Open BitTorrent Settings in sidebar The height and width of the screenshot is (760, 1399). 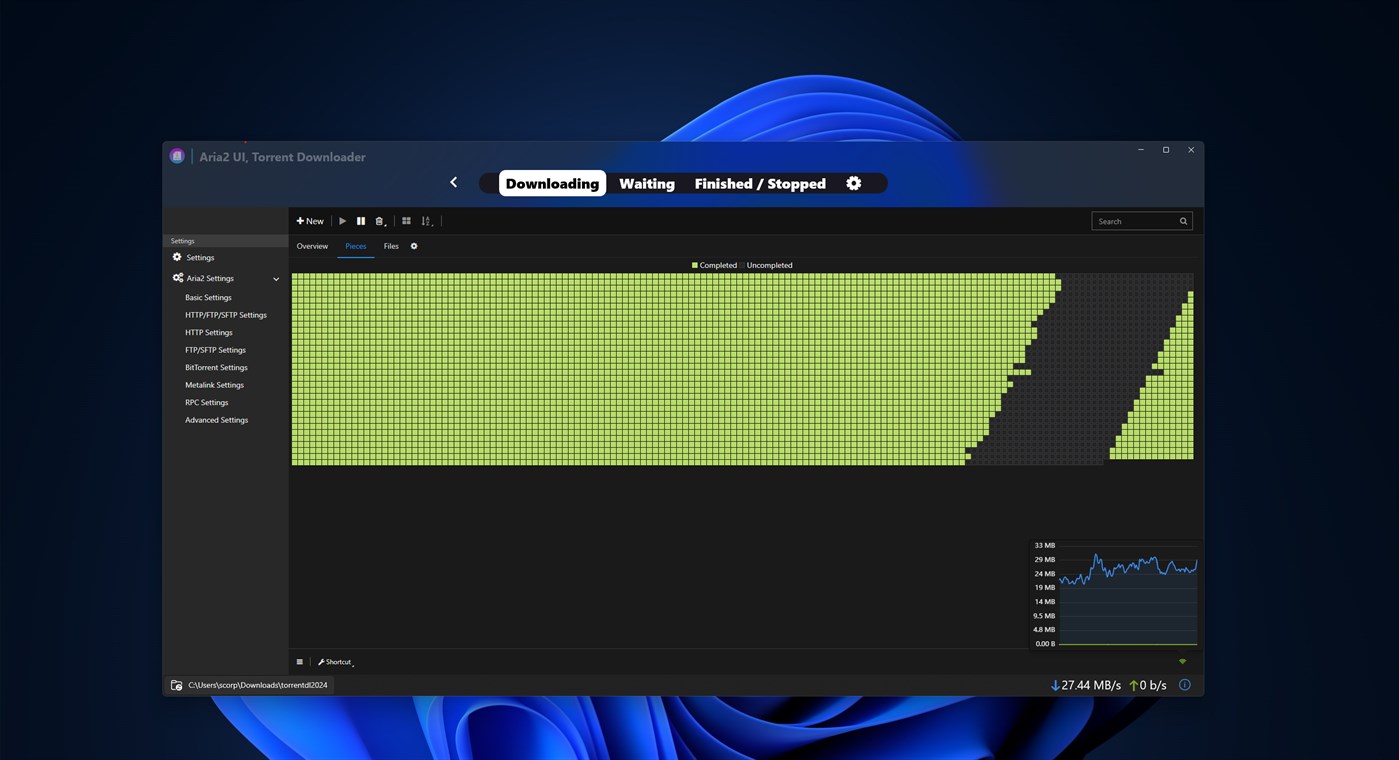tap(216, 367)
